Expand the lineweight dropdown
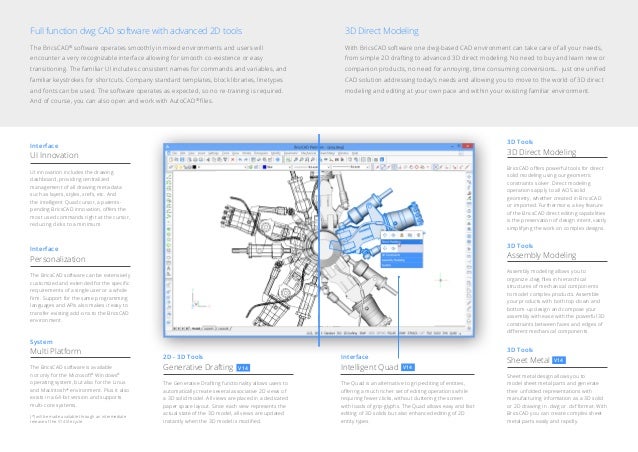 click(367, 167)
